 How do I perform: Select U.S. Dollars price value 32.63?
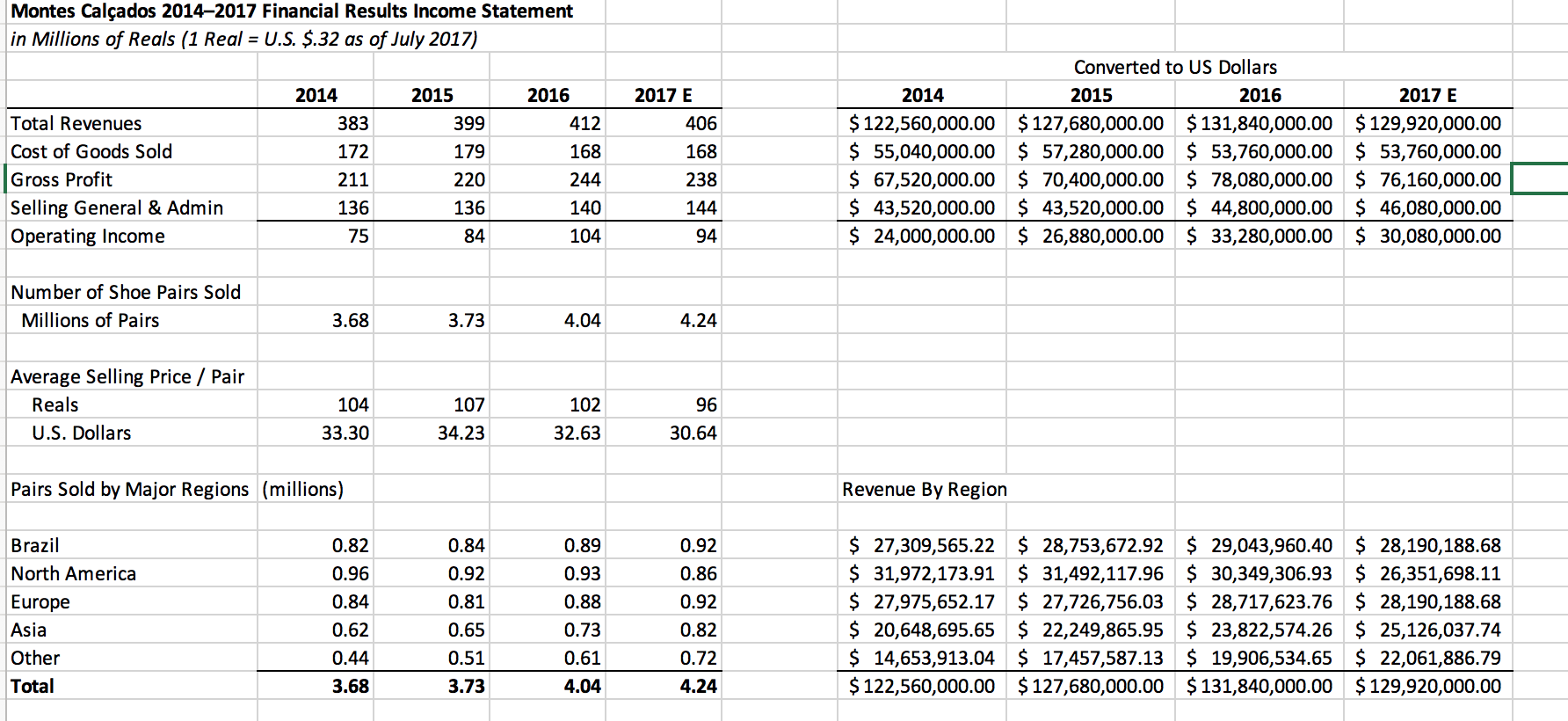[577, 433]
